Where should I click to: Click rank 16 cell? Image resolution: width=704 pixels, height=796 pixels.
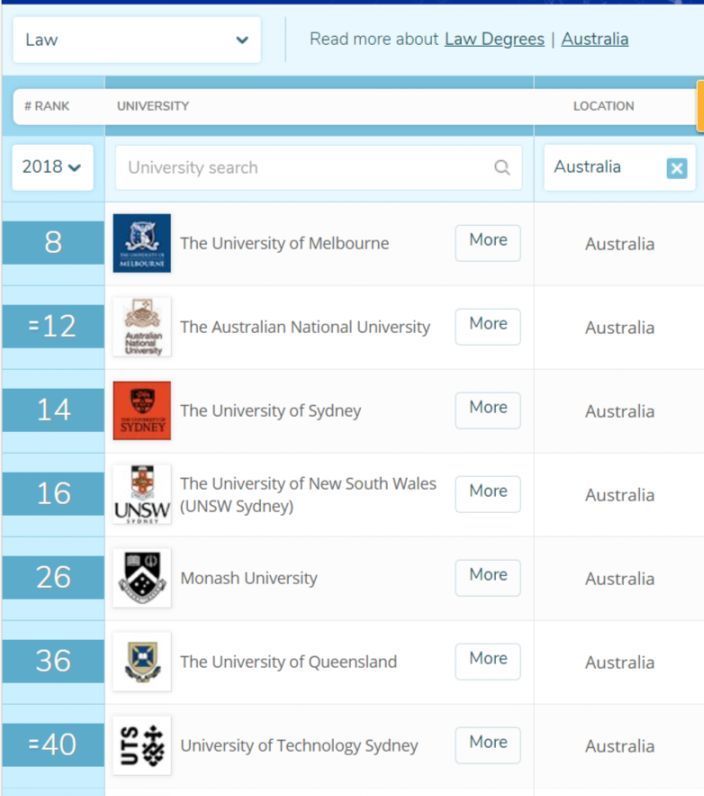(53, 494)
